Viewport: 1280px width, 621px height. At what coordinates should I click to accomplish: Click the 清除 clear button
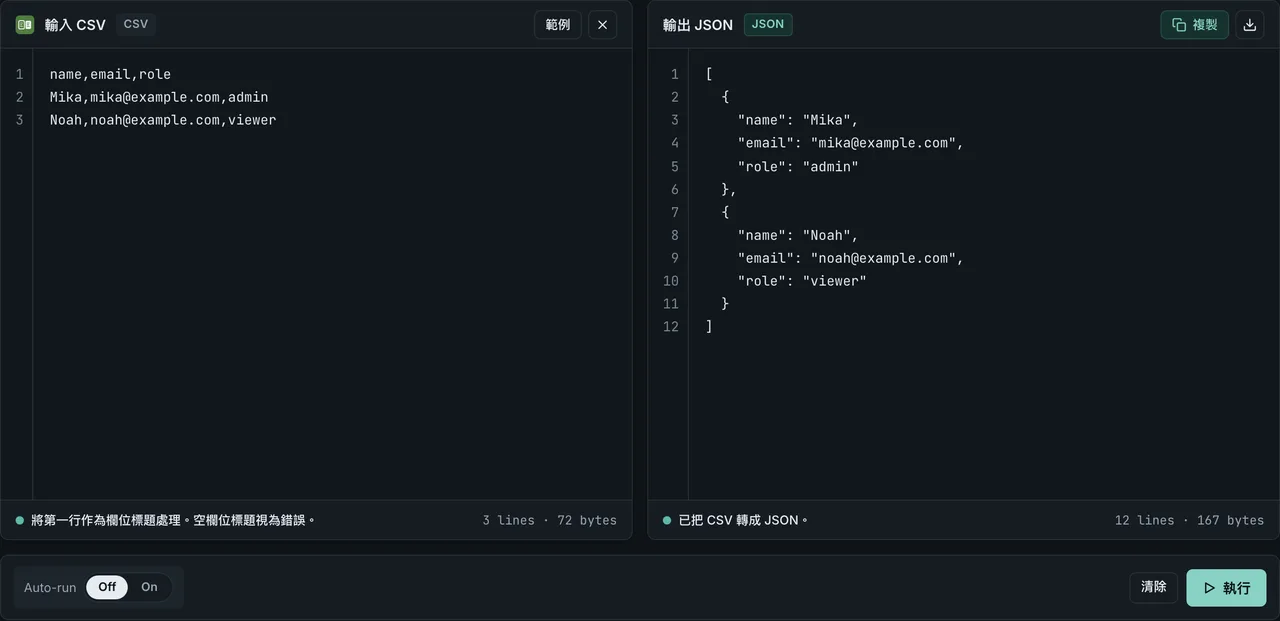(1154, 587)
